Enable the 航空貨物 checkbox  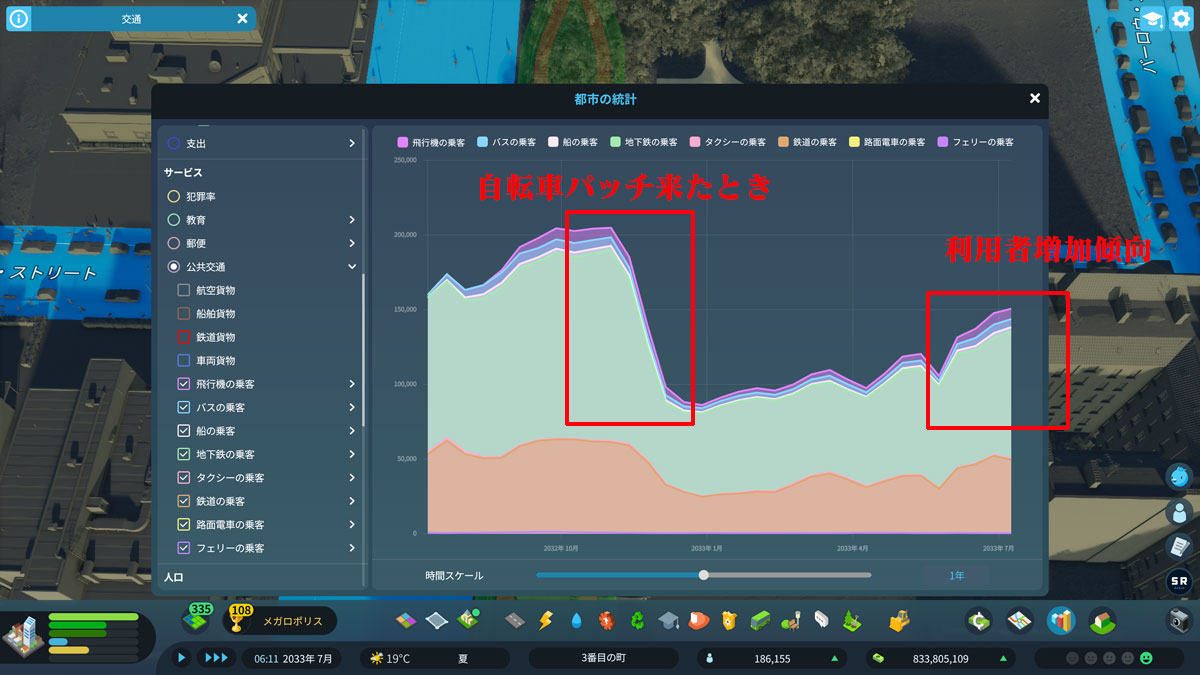(x=184, y=290)
